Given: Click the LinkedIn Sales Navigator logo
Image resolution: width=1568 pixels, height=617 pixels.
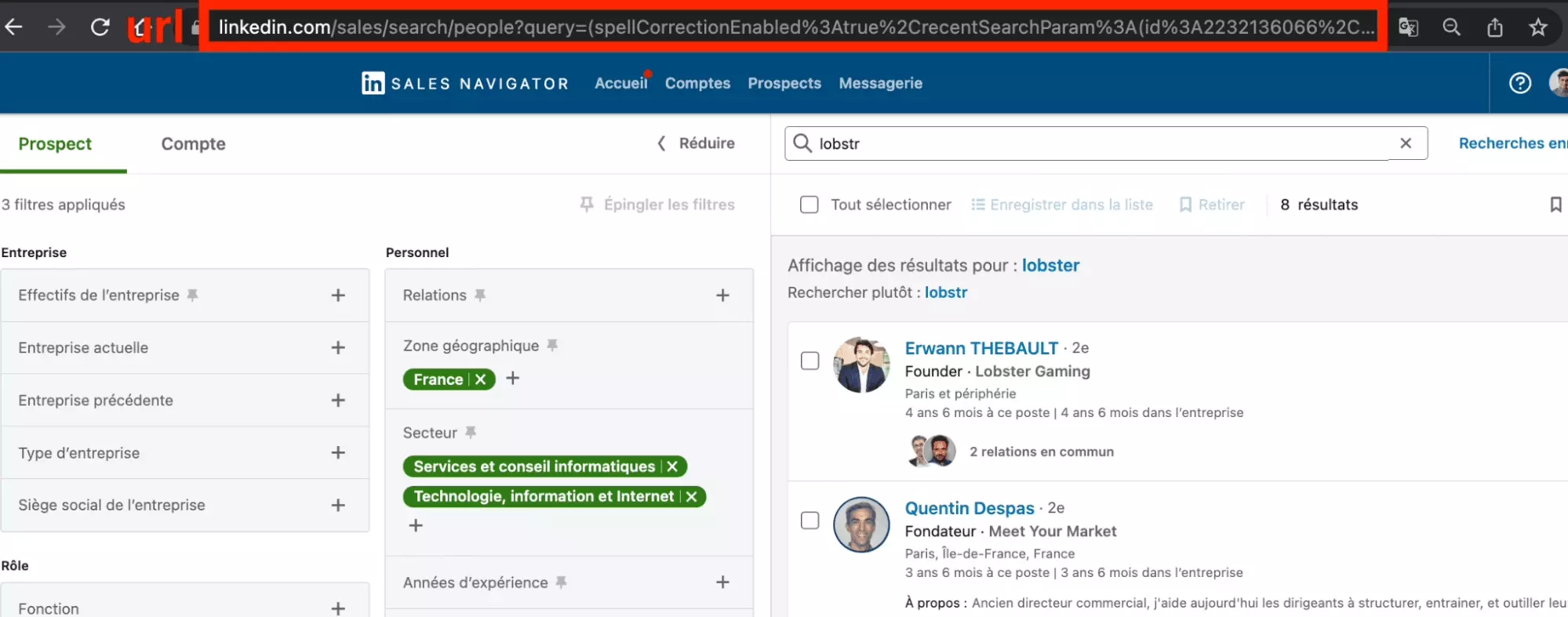Looking at the screenshot, I should [x=464, y=83].
